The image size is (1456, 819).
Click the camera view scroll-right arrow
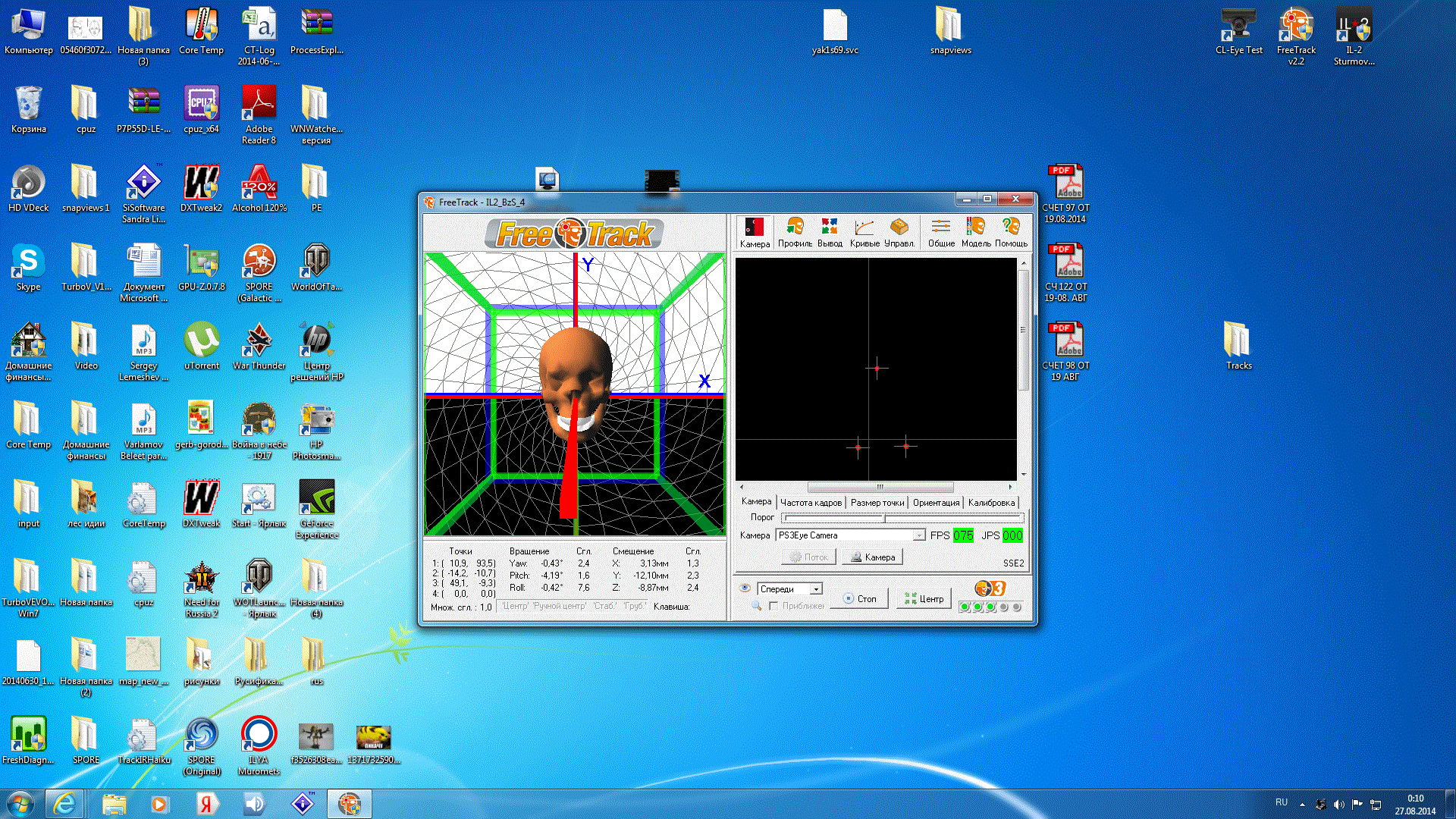click(1010, 487)
